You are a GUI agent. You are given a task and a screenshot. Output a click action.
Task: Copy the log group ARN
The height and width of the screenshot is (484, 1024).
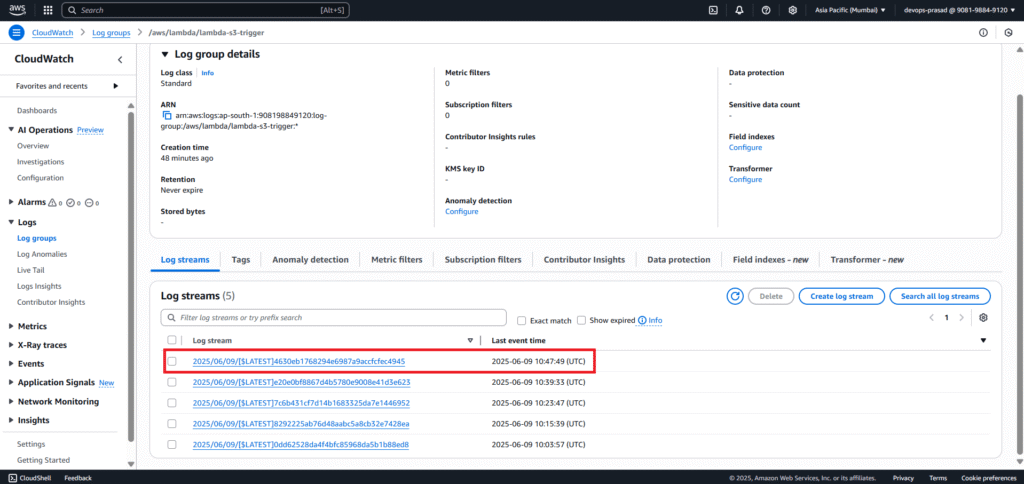(167, 116)
